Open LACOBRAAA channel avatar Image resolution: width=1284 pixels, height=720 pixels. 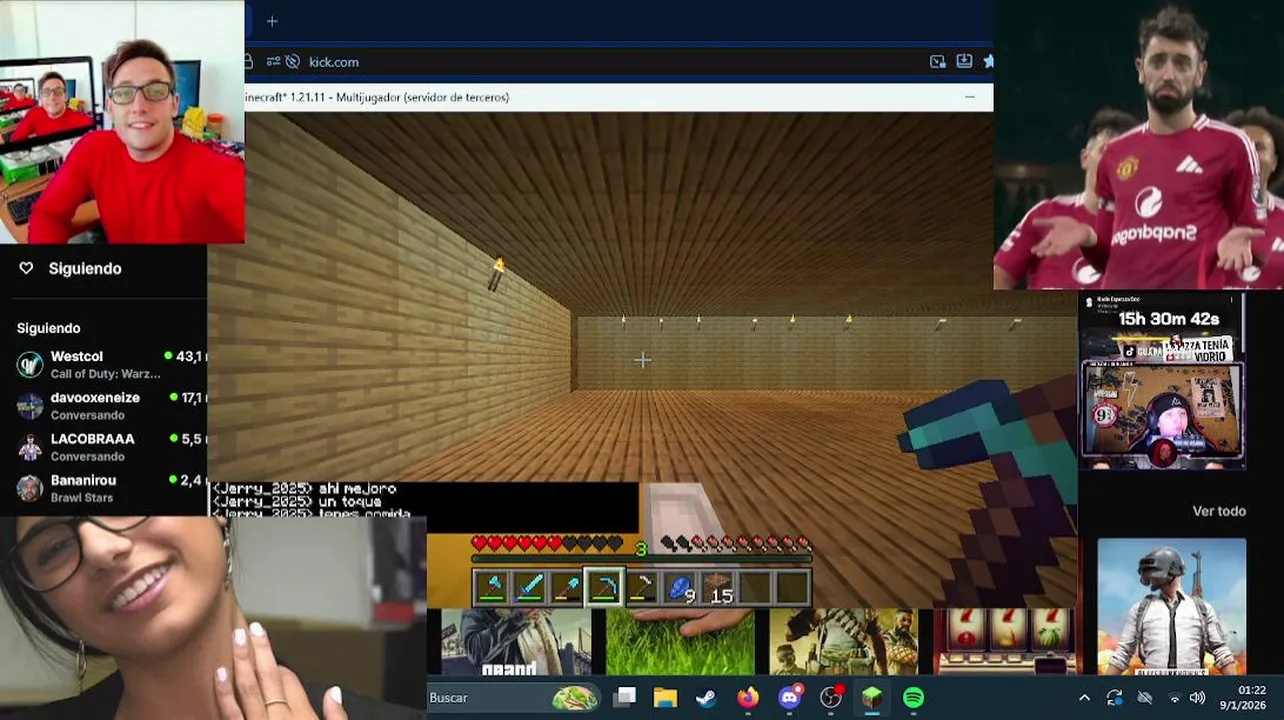(x=30, y=447)
